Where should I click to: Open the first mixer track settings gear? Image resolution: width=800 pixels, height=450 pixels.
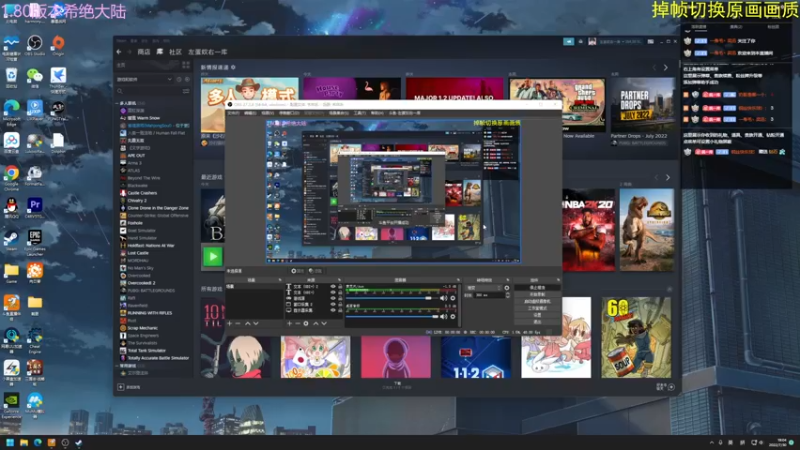(453, 298)
